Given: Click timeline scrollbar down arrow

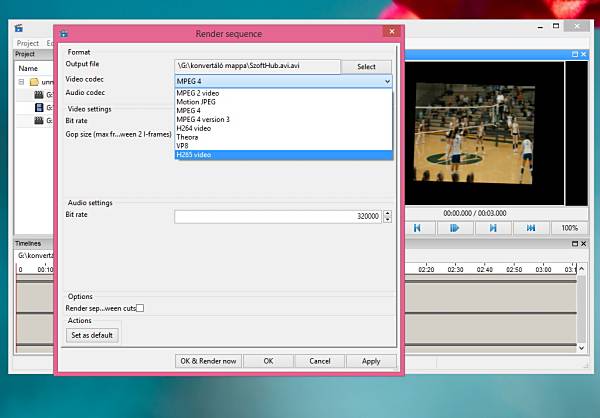Looking at the screenshot, I should 582,348.
